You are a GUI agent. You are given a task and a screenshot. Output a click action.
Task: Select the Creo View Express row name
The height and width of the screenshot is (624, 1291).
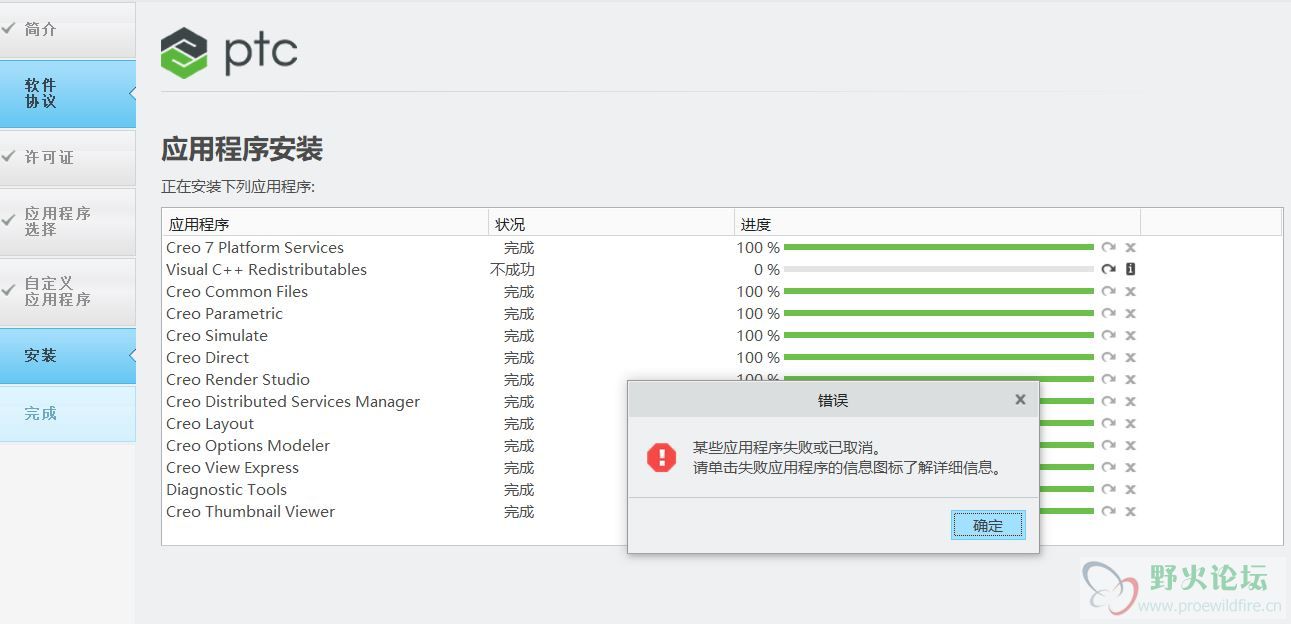(232, 467)
